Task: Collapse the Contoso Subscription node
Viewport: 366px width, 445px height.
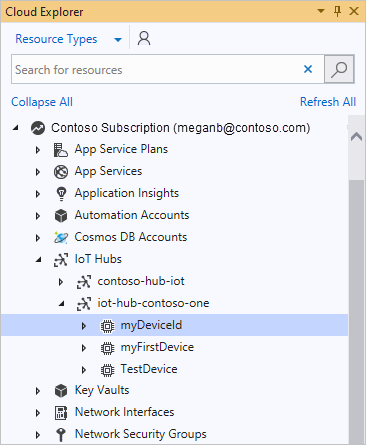Action: pyautogui.click(x=15, y=127)
